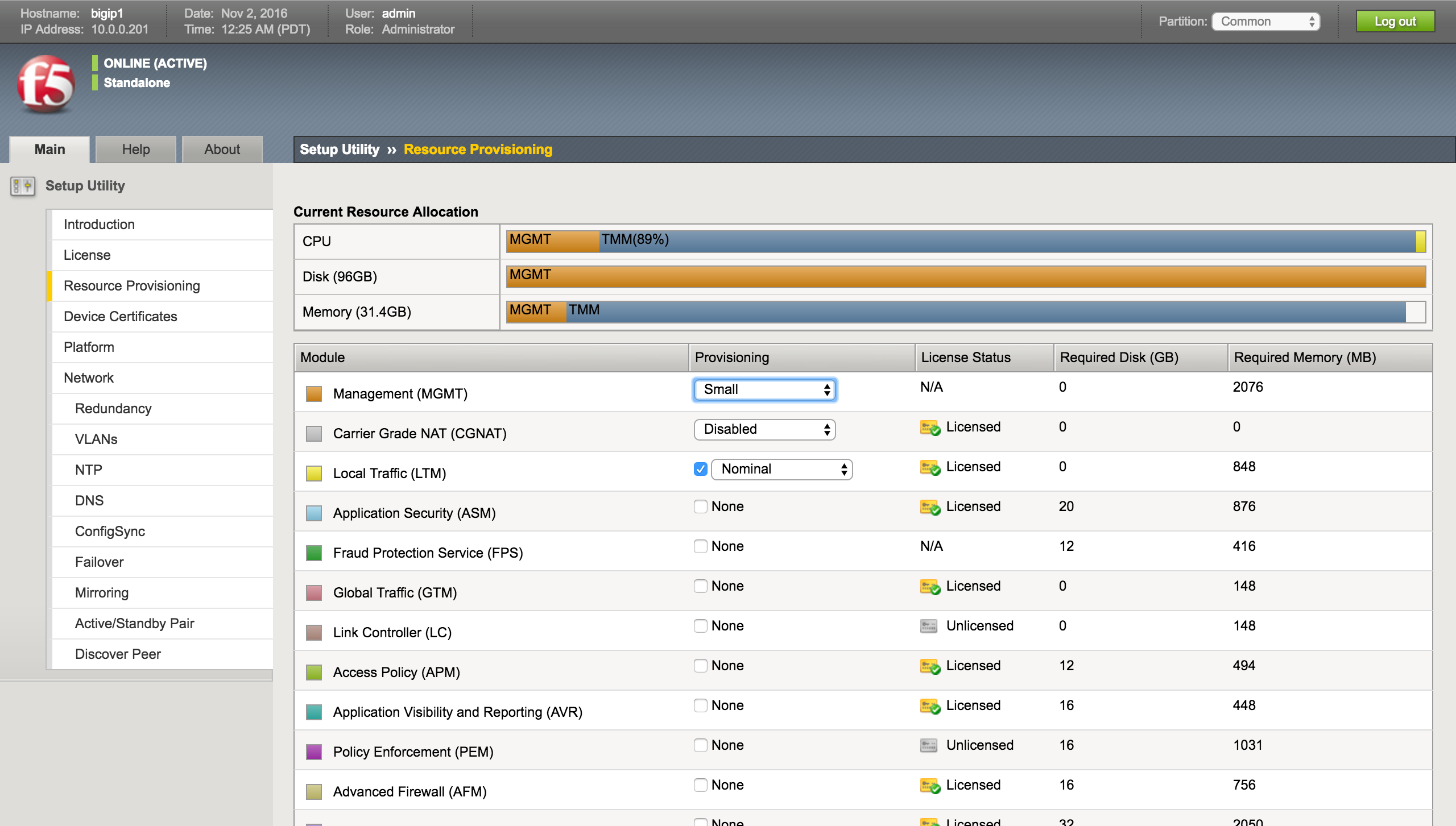The image size is (1456, 826).
Task: Click the Setup Utility breadcrumb
Action: pos(340,150)
